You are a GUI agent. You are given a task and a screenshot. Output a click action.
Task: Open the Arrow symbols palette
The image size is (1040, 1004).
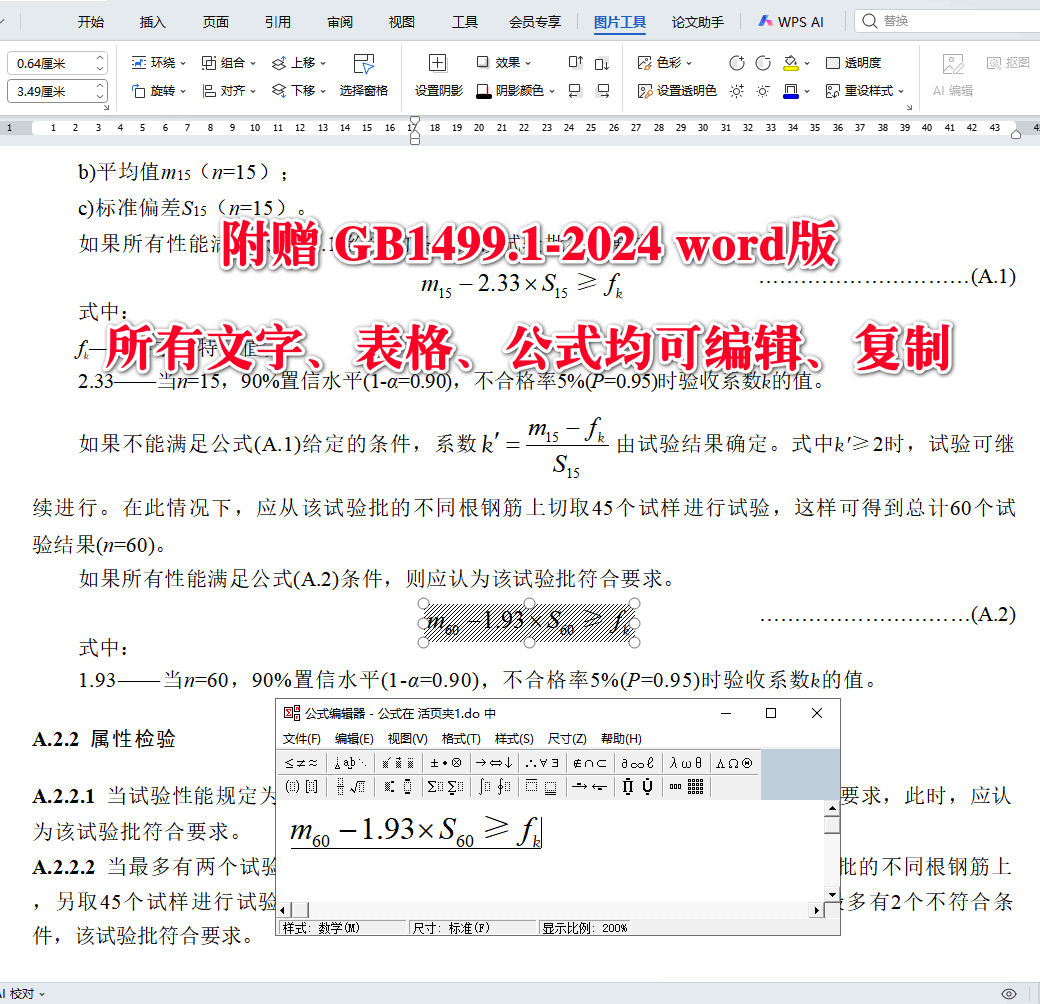click(x=493, y=763)
